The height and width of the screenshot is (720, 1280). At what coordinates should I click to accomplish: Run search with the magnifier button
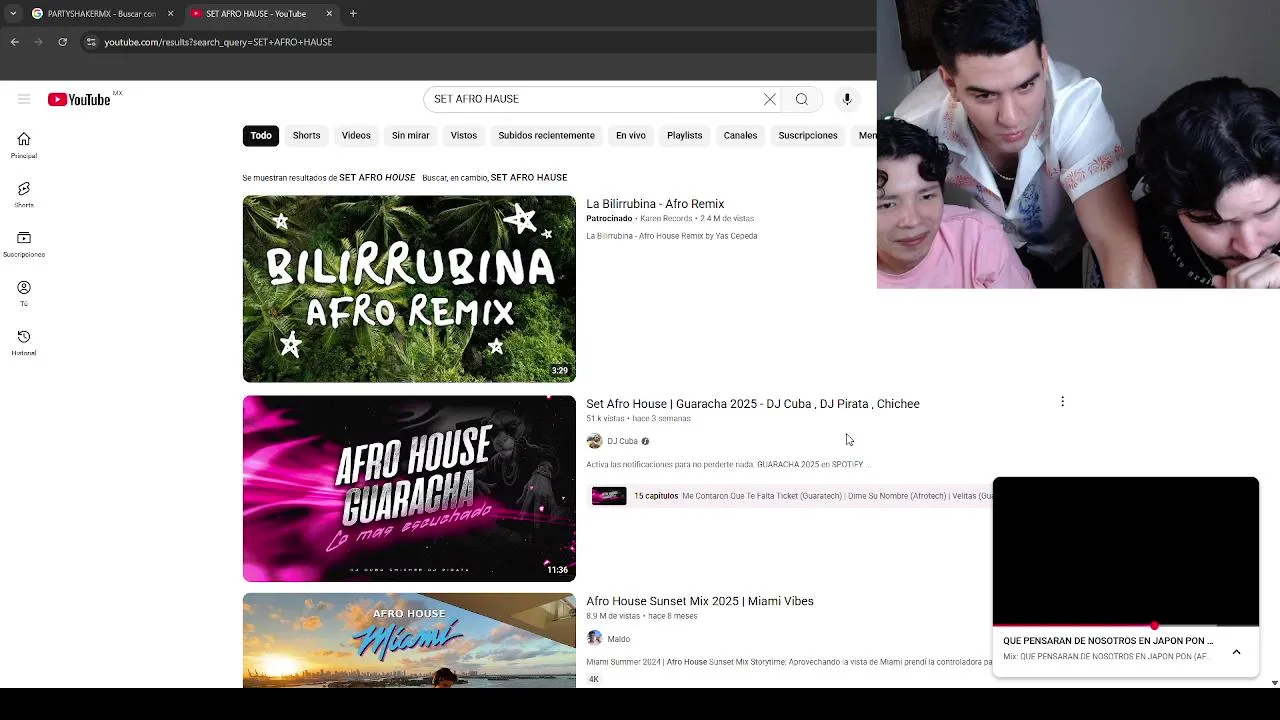pyautogui.click(x=802, y=99)
